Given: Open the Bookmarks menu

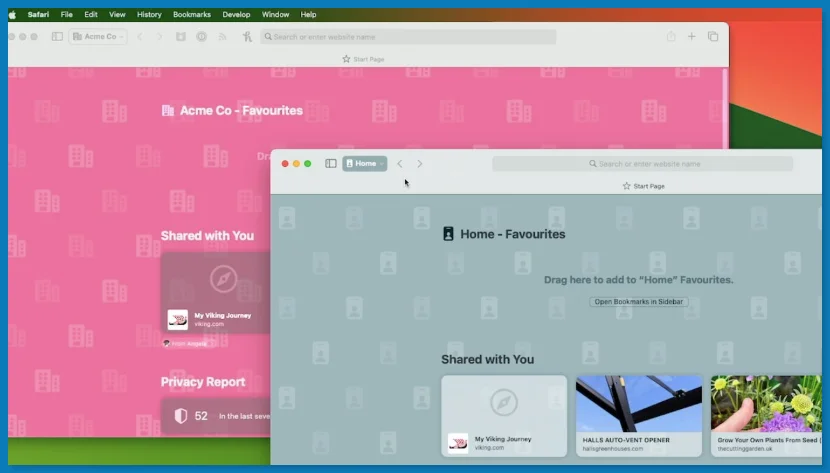Looking at the screenshot, I should (192, 14).
